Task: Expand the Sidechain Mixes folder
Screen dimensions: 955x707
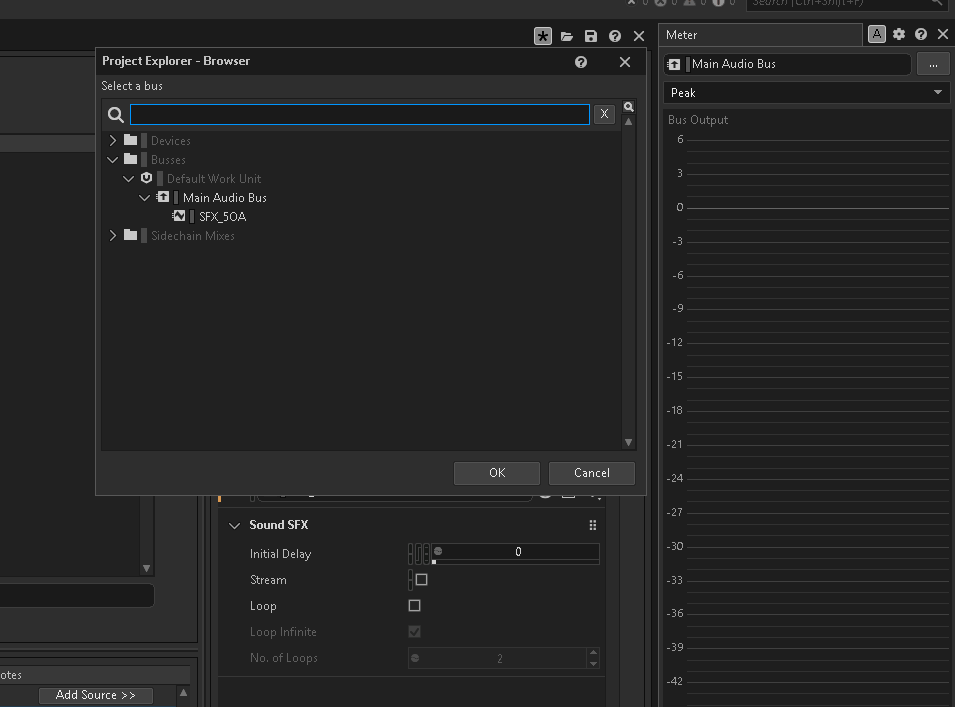Action: (113, 236)
